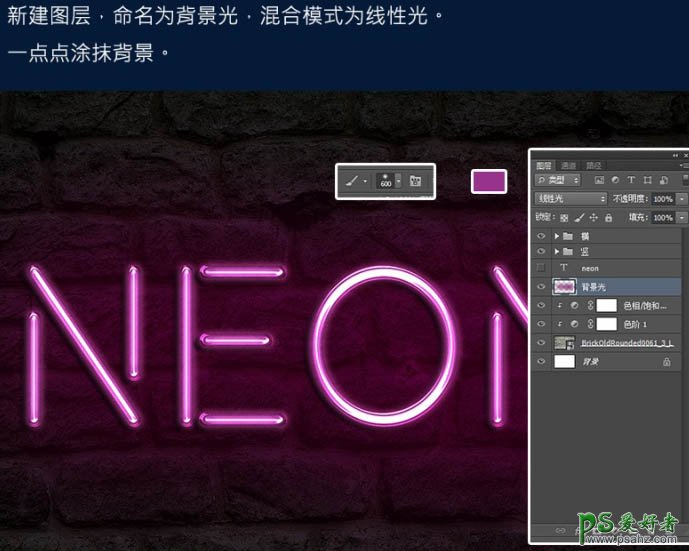Click the link layers icon at panel bottom
The height and width of the screenshot is (551, 689).
tap(560, 529)
